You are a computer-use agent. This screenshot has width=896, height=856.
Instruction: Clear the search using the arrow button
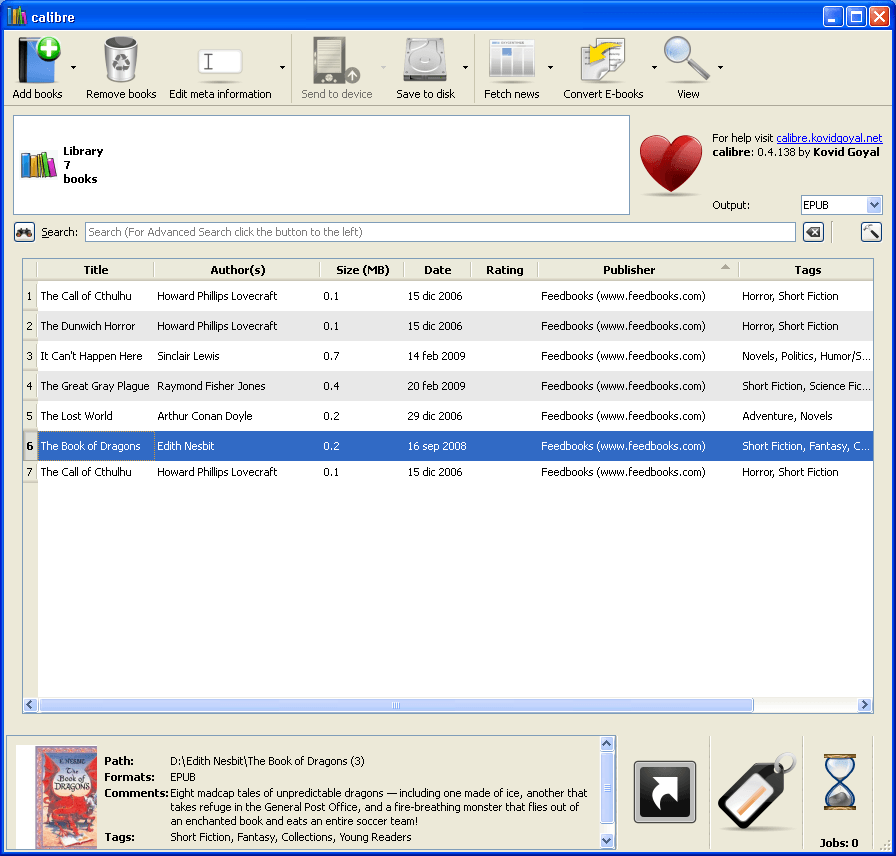(812, 231)
